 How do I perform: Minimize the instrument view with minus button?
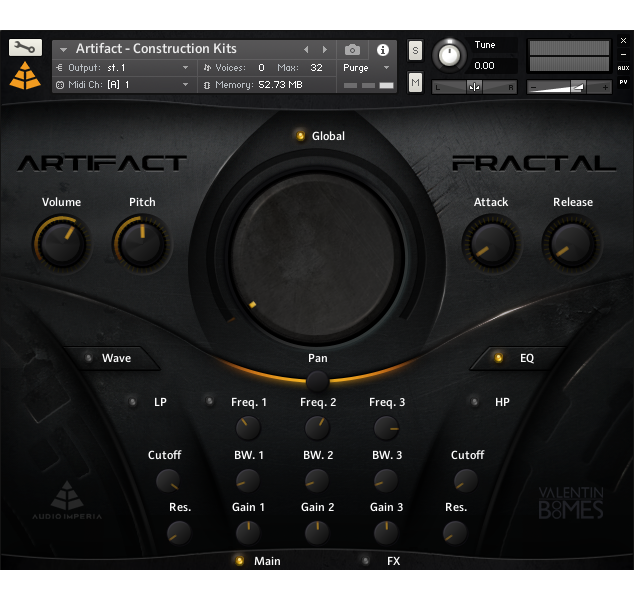click(x=623, y=54)
